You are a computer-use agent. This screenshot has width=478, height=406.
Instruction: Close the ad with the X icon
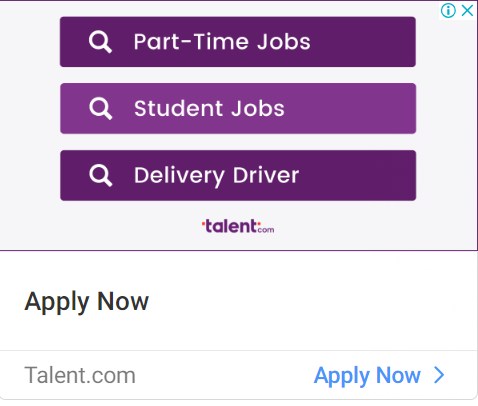[x=467, y=11]
